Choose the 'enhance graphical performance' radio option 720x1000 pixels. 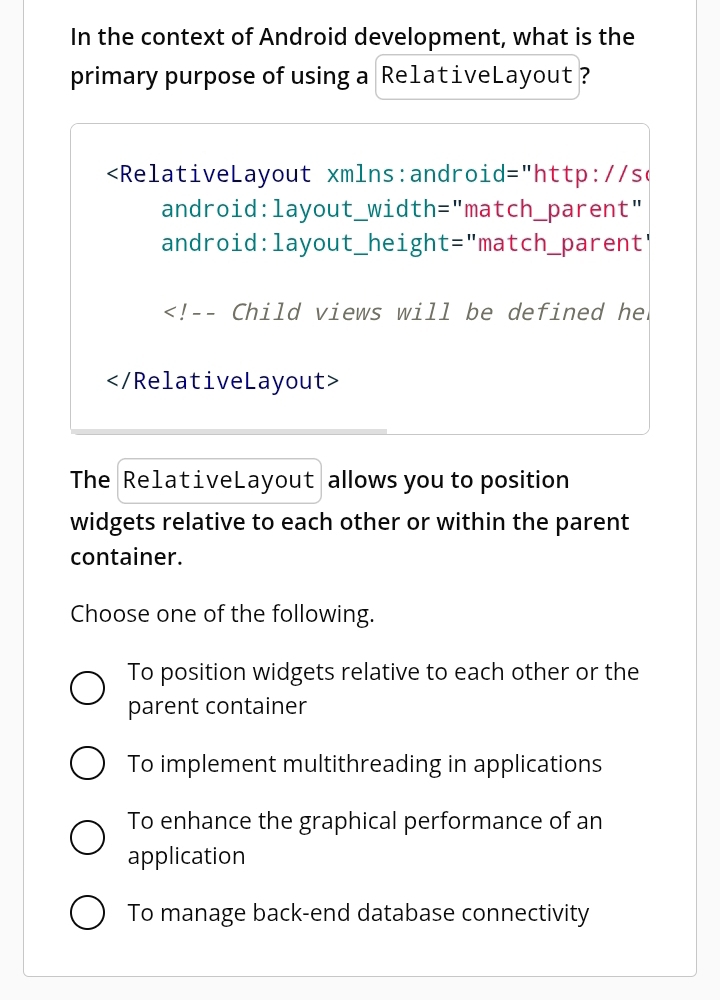[87, 838]
